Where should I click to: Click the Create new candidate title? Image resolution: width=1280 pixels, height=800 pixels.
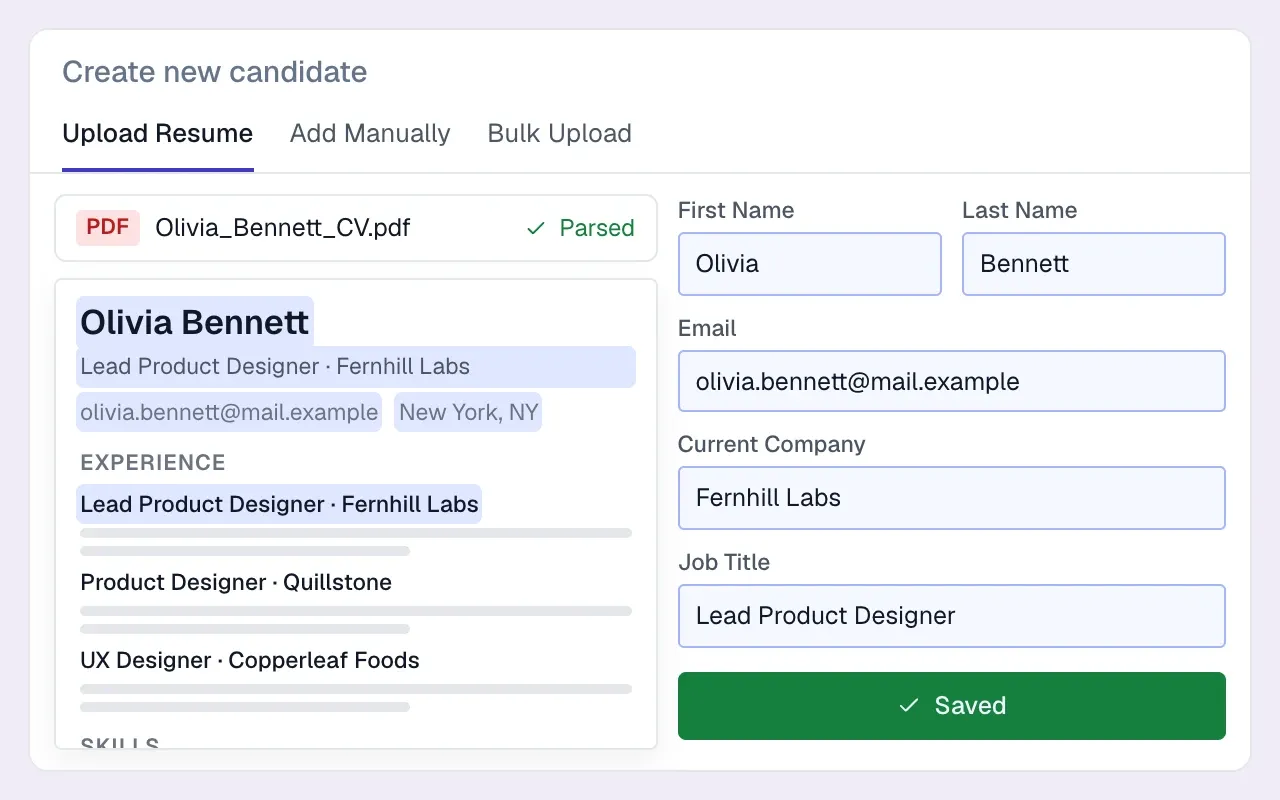[x=215, y=72]
